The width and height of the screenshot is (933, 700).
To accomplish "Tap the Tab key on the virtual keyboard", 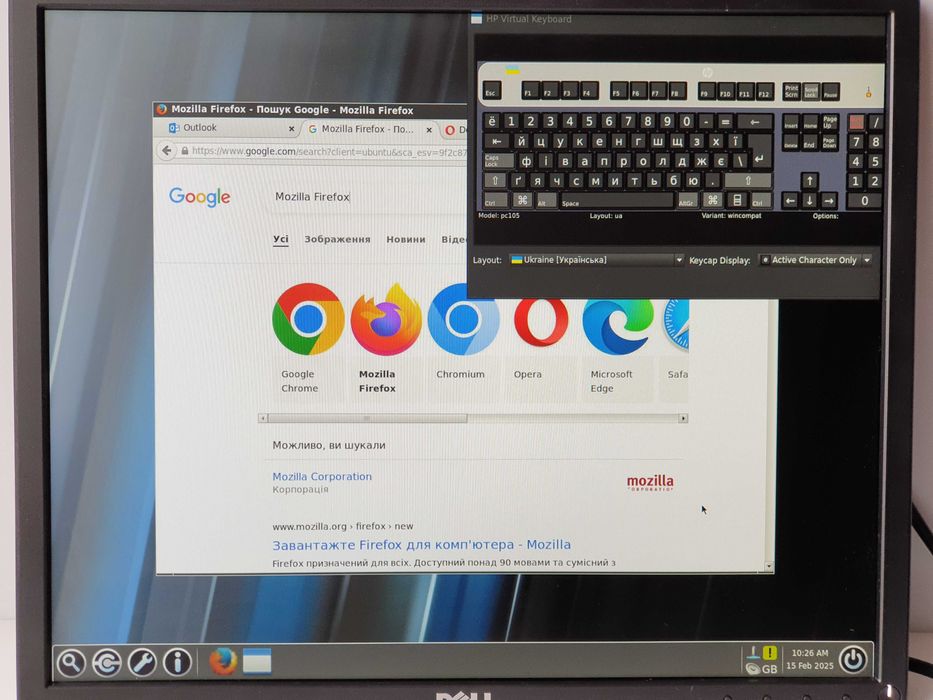I will (496, 142).
